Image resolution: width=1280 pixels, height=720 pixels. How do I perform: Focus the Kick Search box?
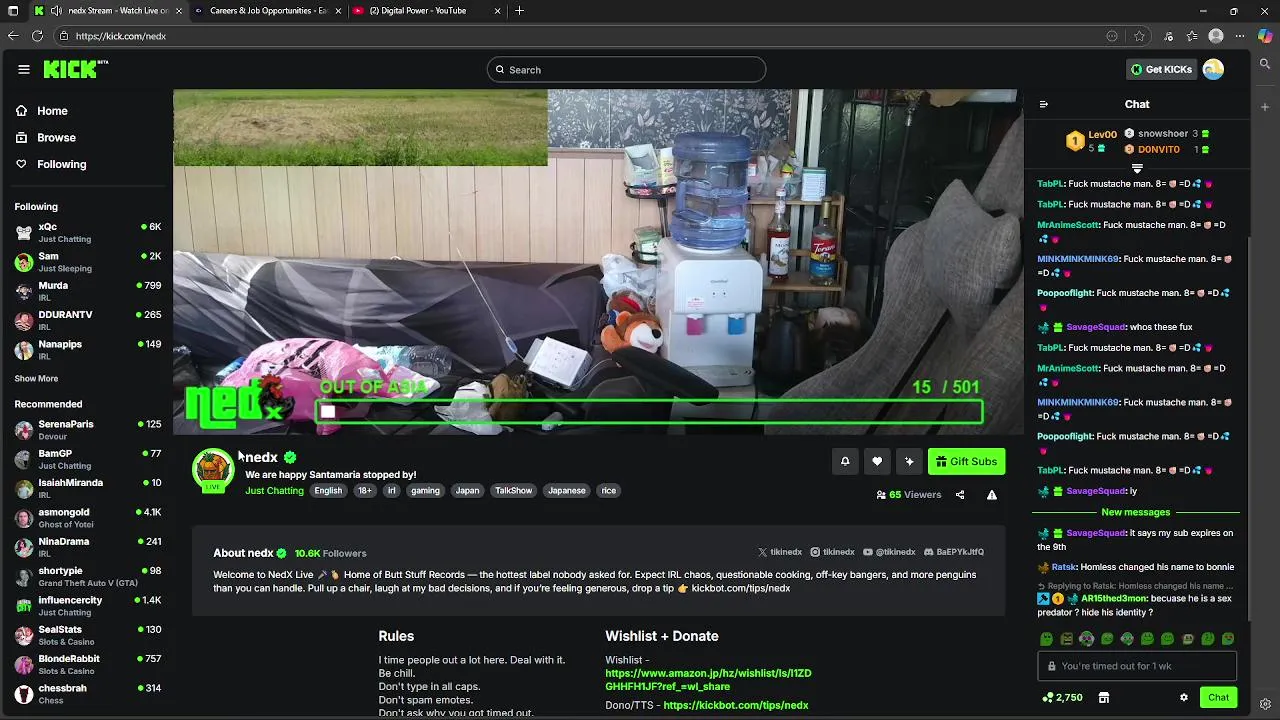[626, 69]
